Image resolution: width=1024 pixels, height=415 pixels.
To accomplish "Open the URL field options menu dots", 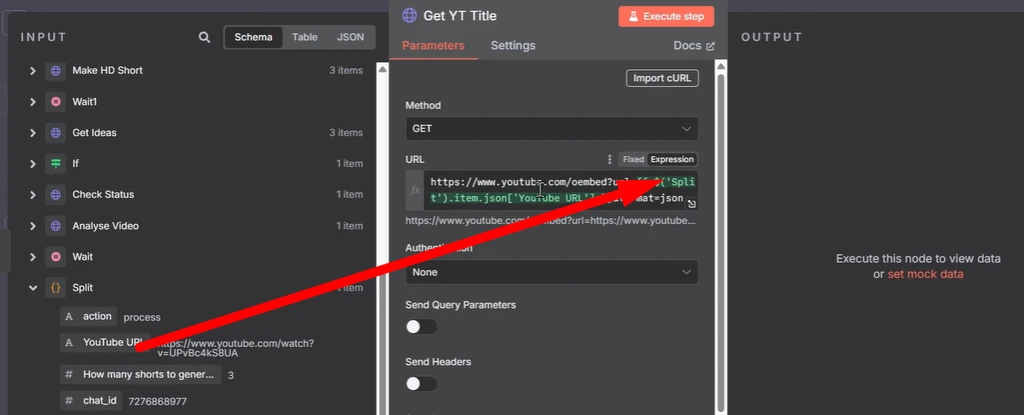I will tap(609, 159).
